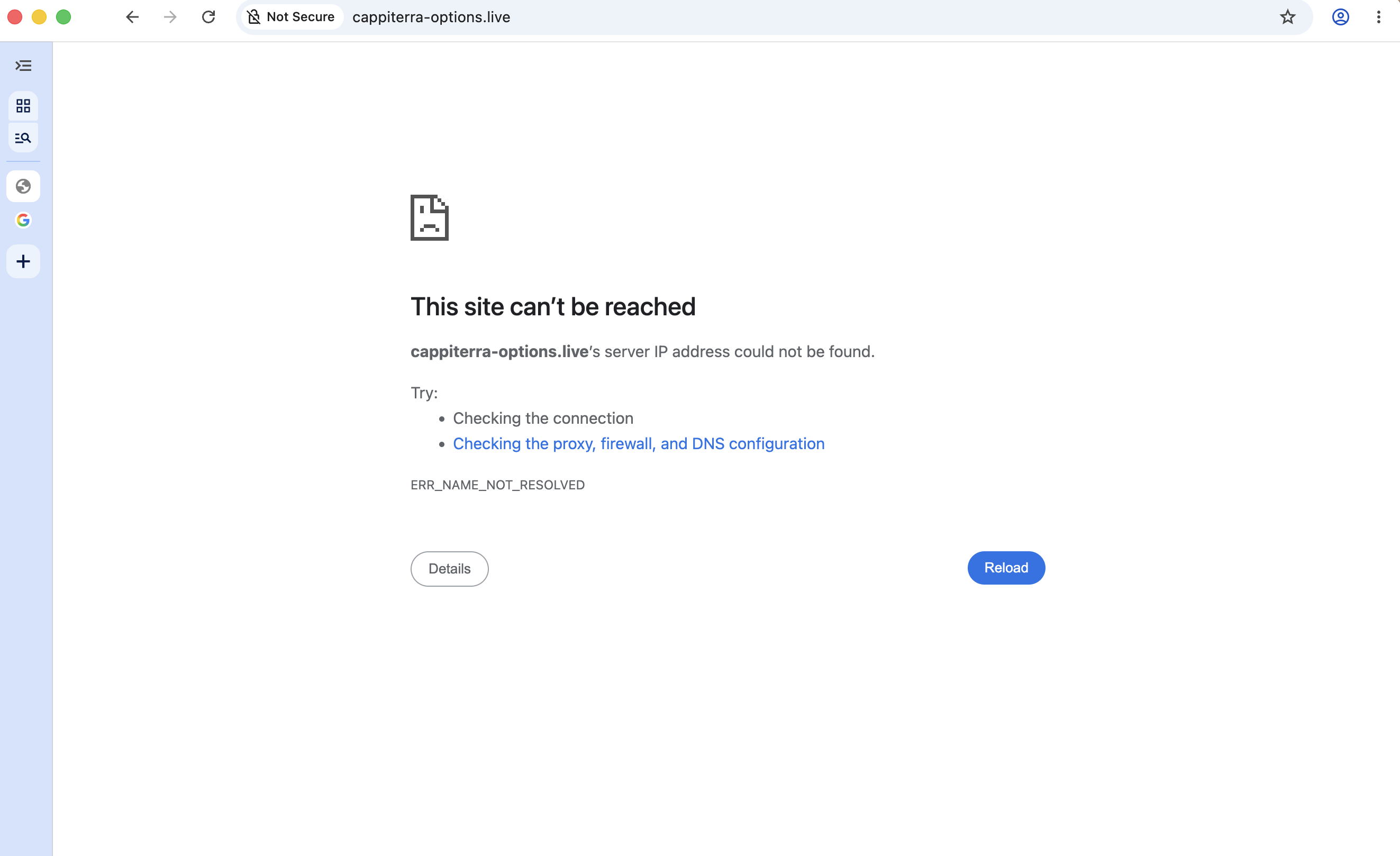
Task: Switch to the Google tab in sidebar
Action: coord(23,220)
